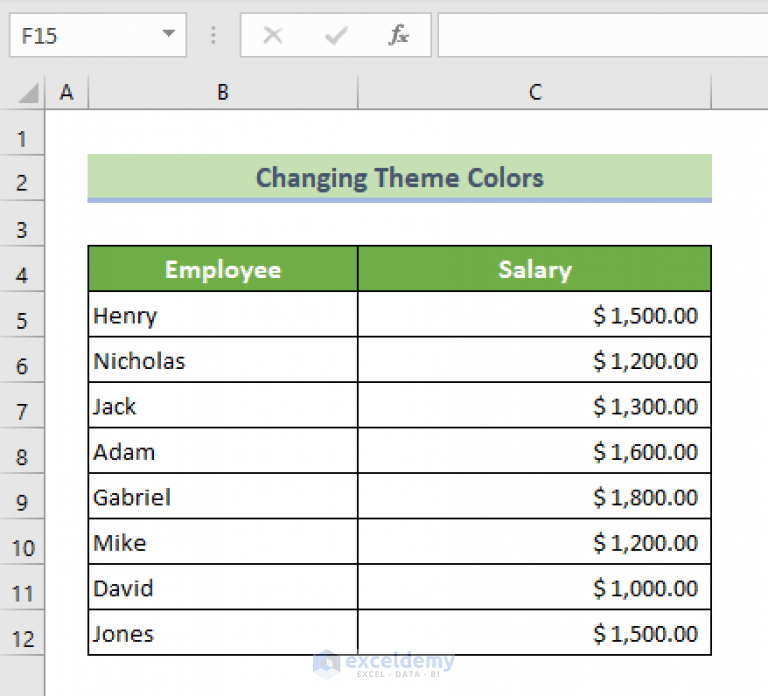Screen dimensions: 768x696
Task: Select row 6 header
Action: pos(22,360)
